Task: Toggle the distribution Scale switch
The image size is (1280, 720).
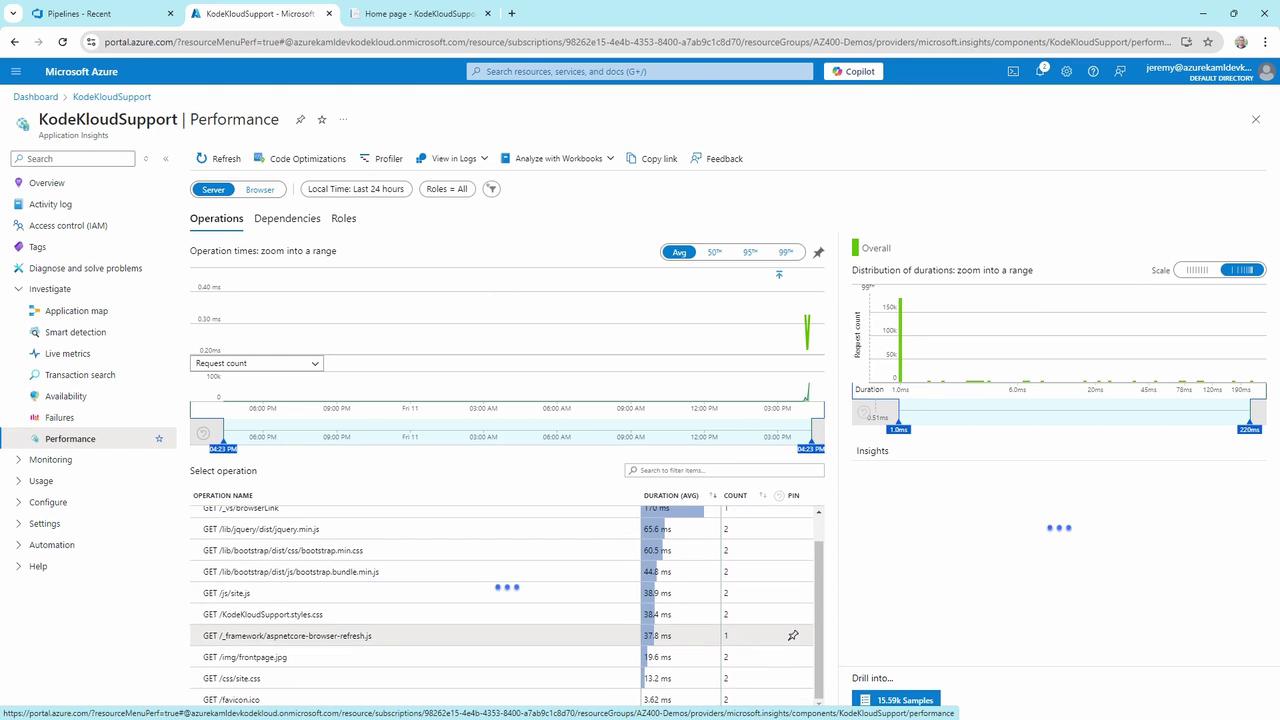Action: click(1219, 270)
